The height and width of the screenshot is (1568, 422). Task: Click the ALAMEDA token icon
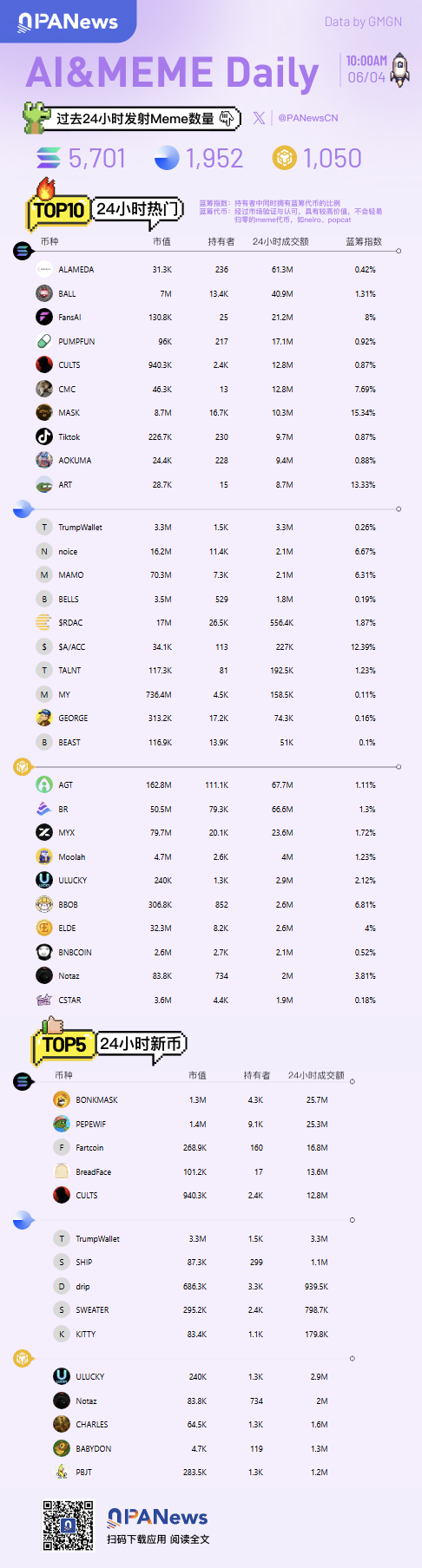(x=44, y=270)
